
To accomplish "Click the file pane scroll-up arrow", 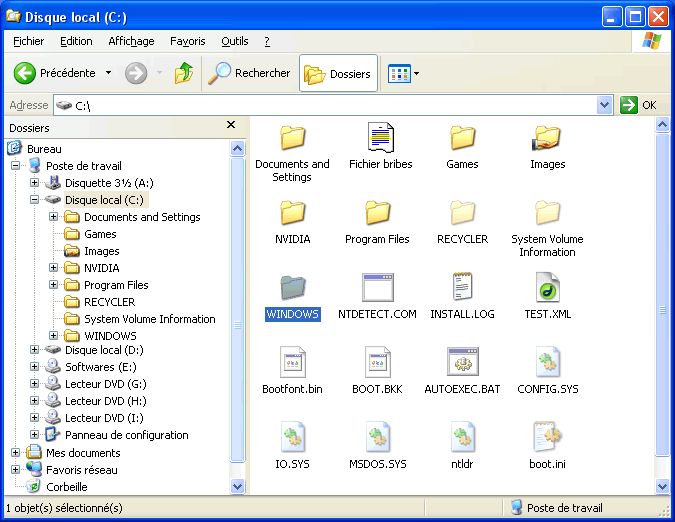I will 662,125.
